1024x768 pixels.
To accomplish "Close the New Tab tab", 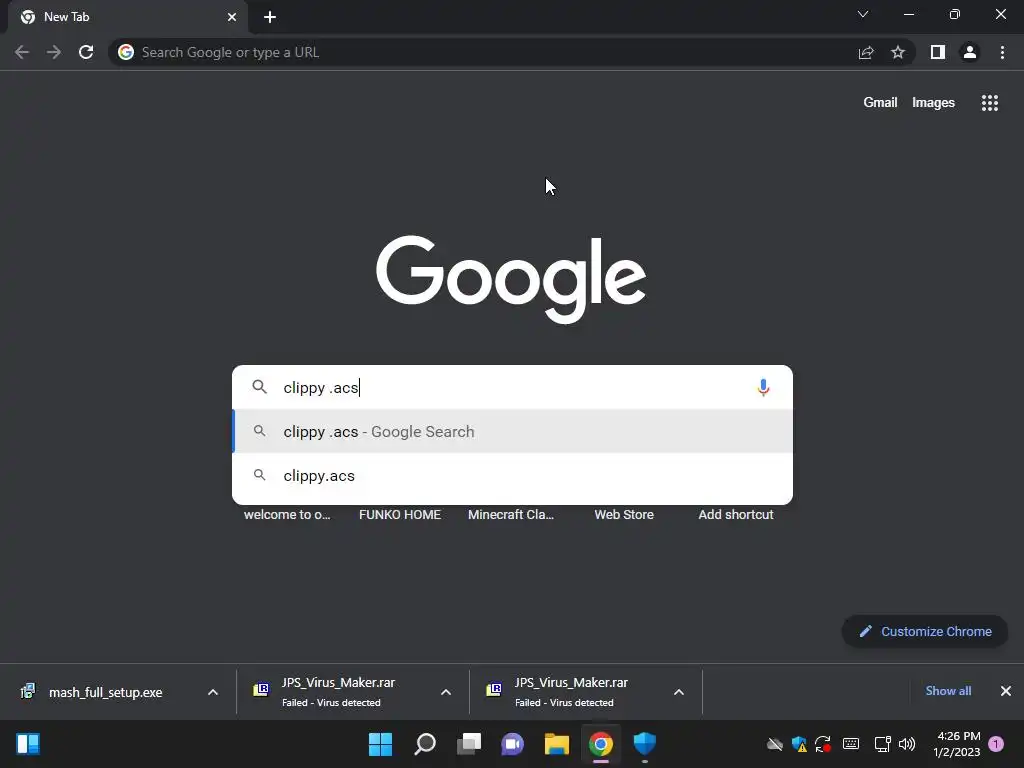I will 232,17.
